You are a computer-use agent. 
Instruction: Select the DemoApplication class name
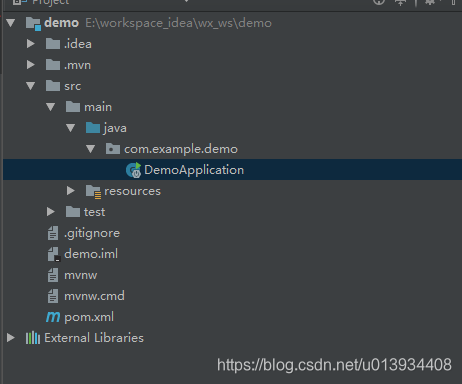tap(194, 170)
